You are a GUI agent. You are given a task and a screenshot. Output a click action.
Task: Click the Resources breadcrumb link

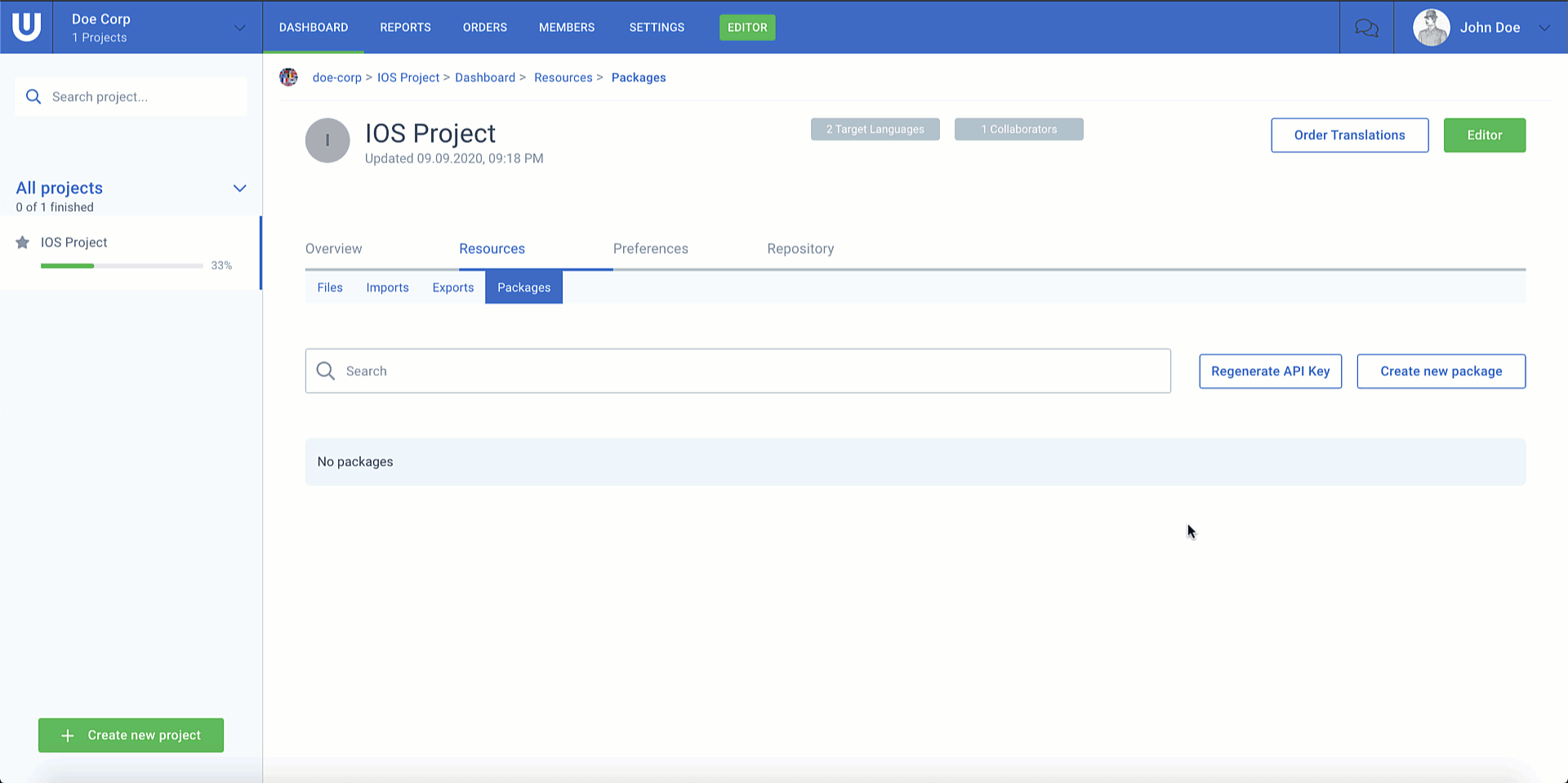click(563, 78)
